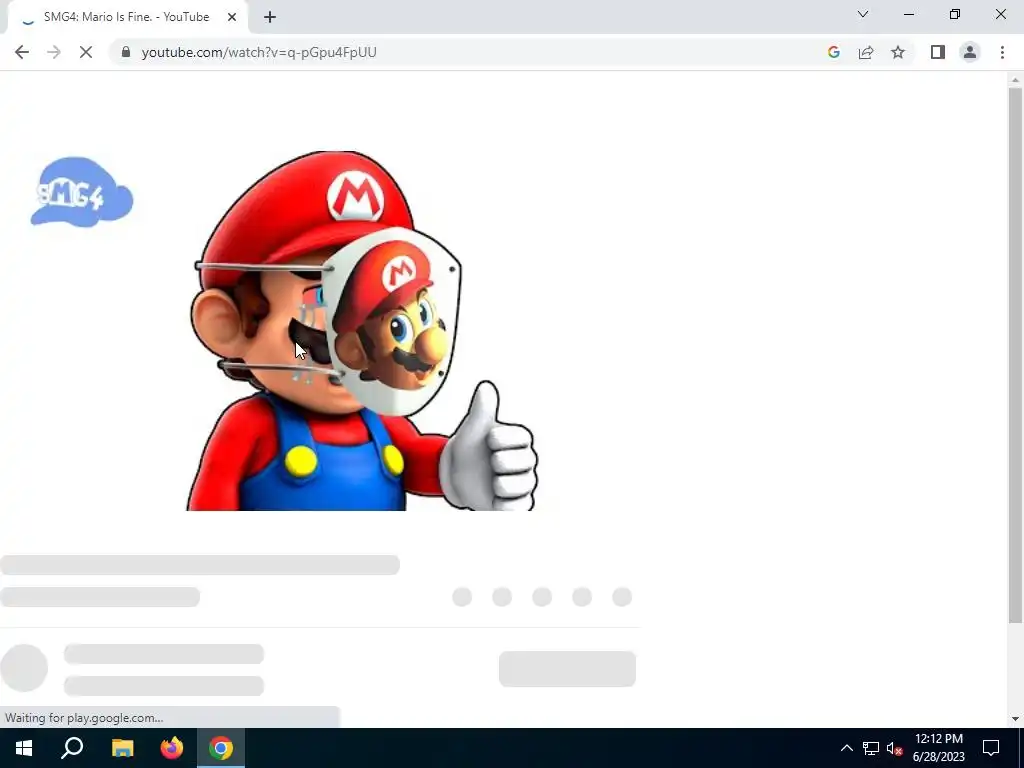Click the scrollbar up arrow
The image size is (1024, 768).
[x=1014, y=80]
